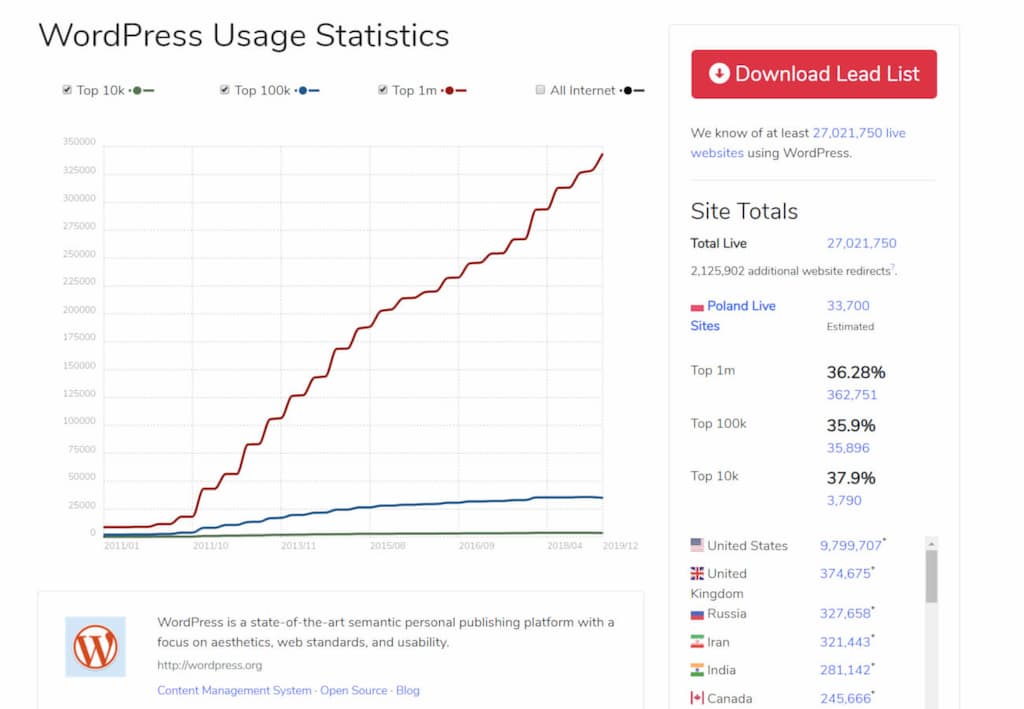Screen dimensions: 1024x709
Task: Click the Iran flag icon
Action: coord(697,642)
